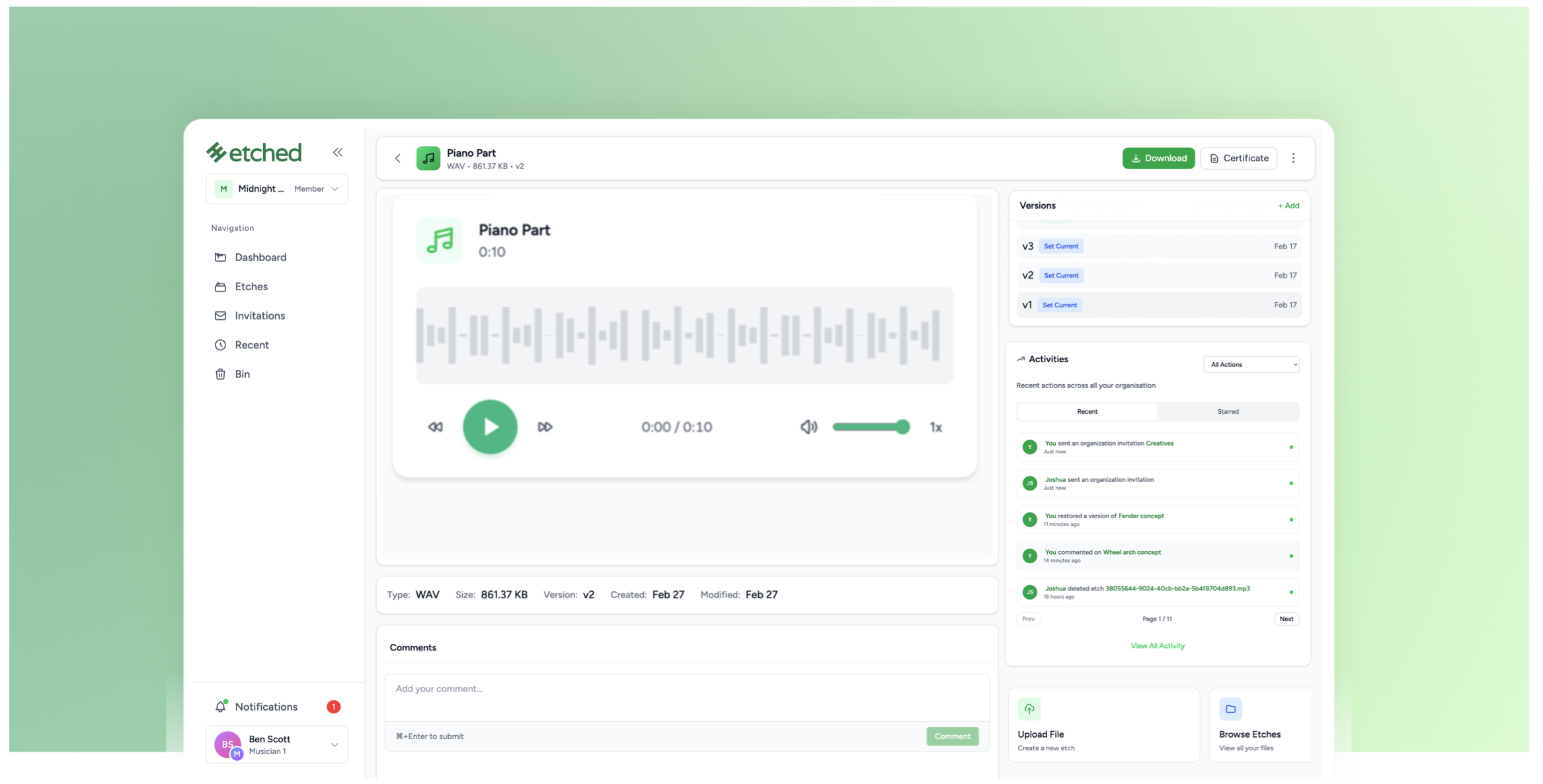Screen dimensions: 1543x784
Task: Click the fast-forward icon
Action: (x=545, y=427)
